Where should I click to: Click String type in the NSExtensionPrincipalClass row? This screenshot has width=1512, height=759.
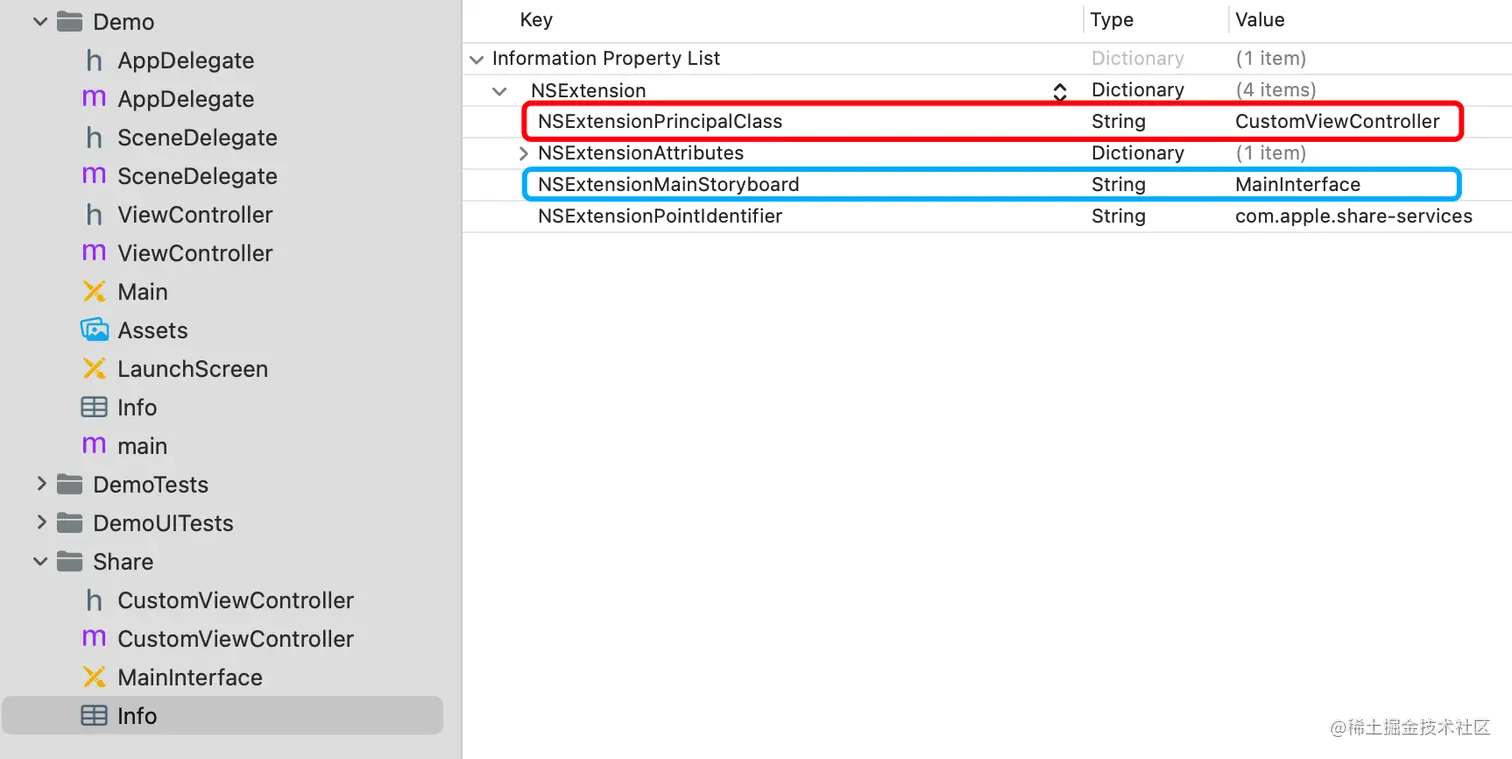click(1118, 122)
